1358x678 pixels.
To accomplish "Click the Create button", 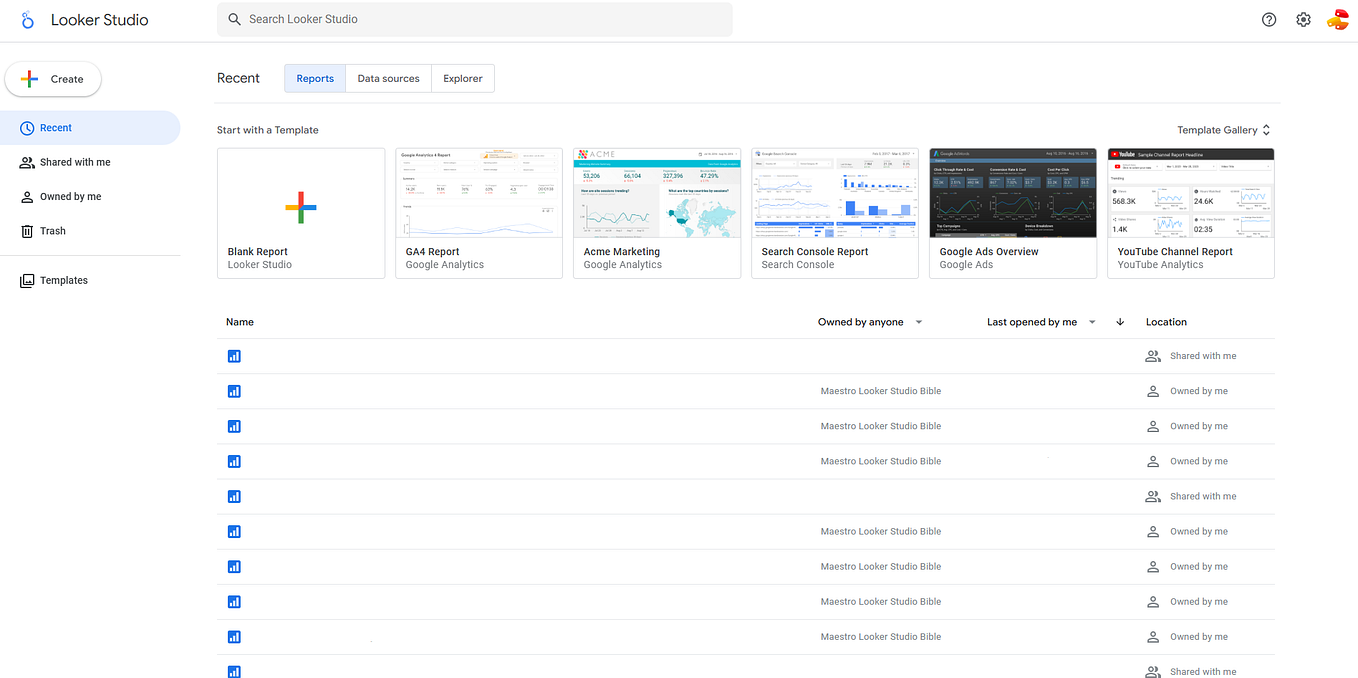I will click(53, 78).
